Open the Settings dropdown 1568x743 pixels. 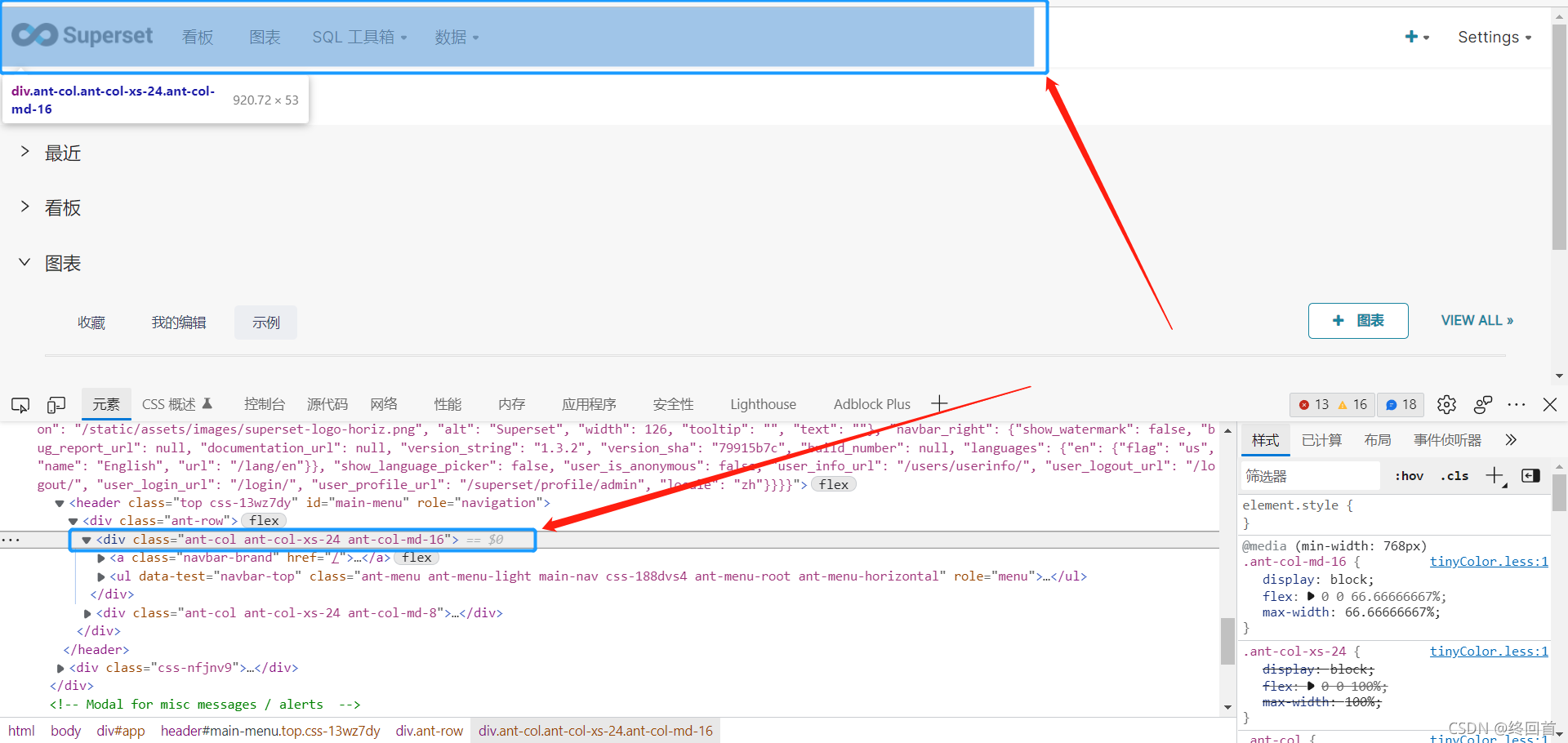[1494, 37]
